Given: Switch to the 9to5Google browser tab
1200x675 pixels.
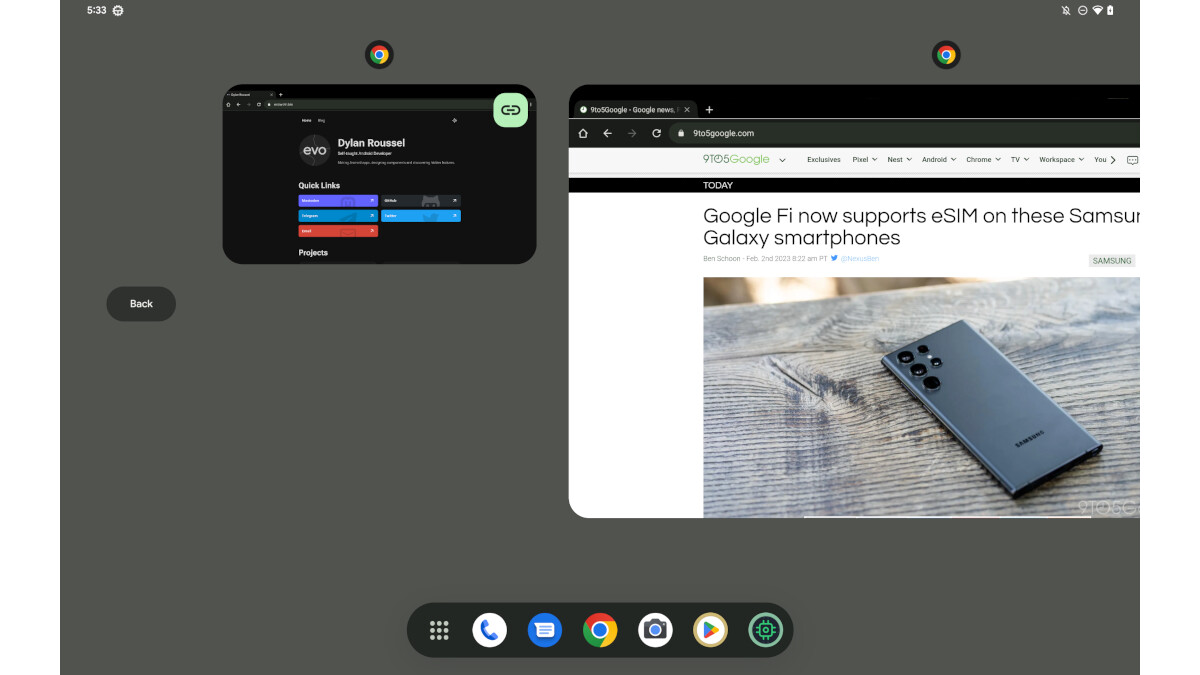Looking at the screenshot, I should click(x=632, y=109).
